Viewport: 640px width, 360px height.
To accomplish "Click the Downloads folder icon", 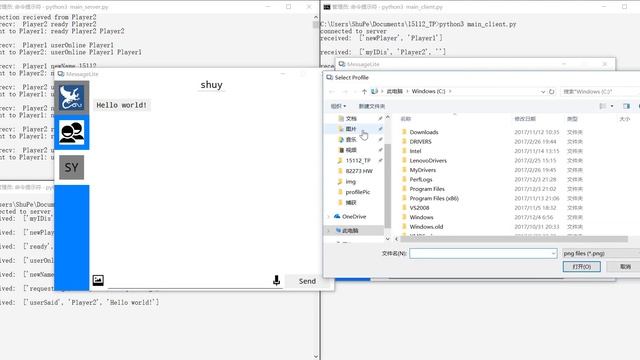I will coord(404,132).
